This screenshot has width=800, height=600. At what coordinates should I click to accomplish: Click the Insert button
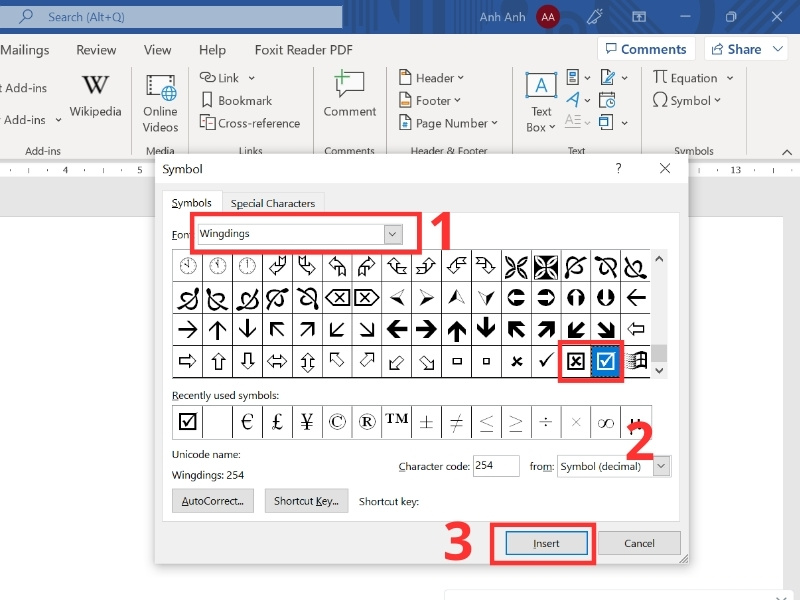point(546,543)
